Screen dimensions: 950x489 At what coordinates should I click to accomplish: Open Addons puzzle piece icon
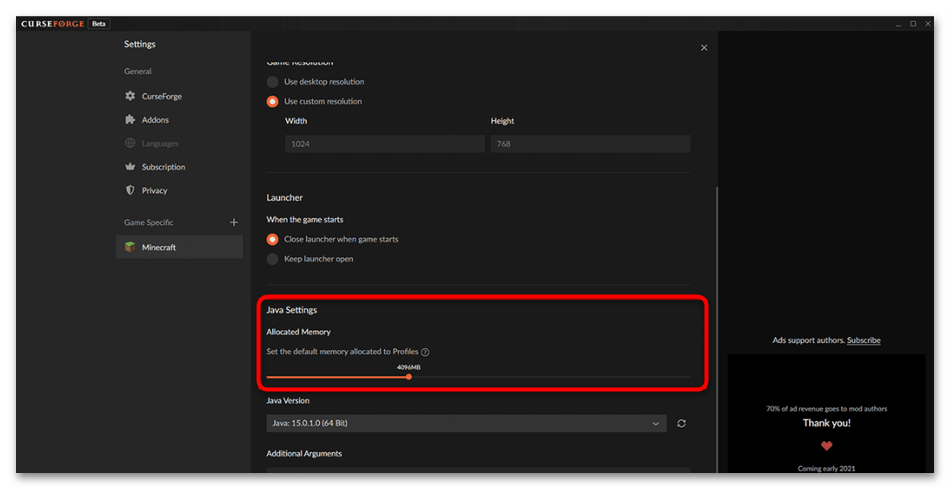click(x=130, y=119)
